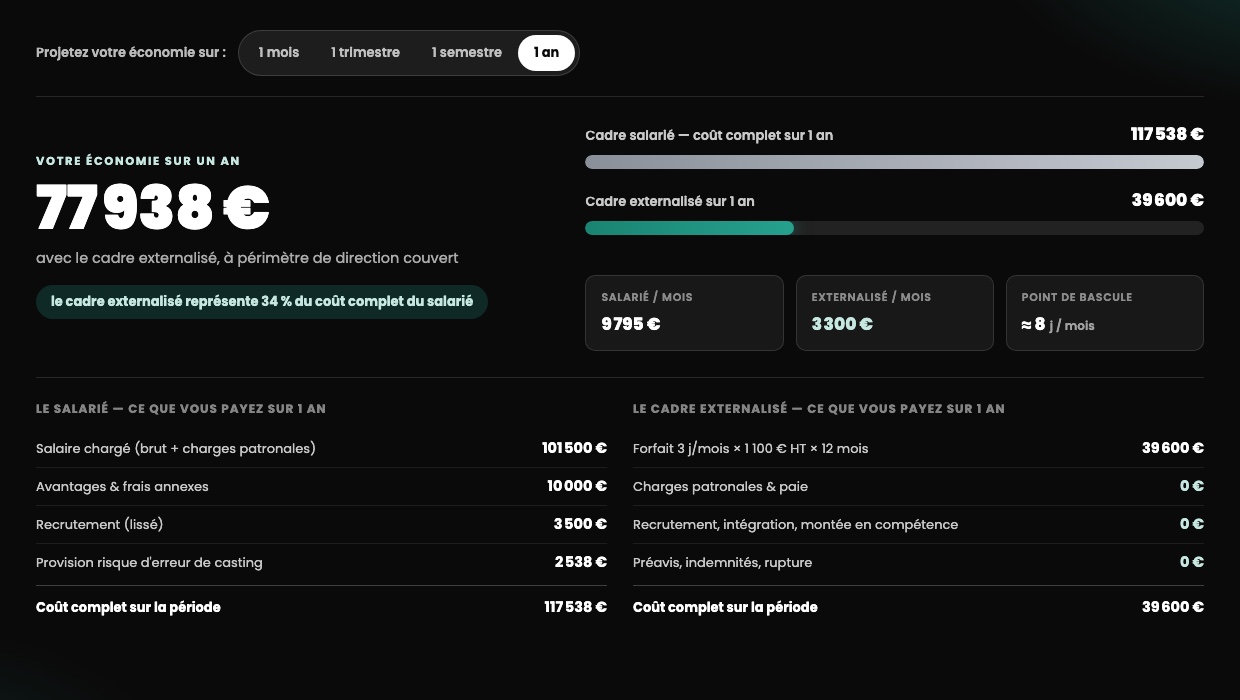This screenshot has height=700, width=1240.
Task: Click the 117 538 € value above salaried bar
Action: 1167,135
